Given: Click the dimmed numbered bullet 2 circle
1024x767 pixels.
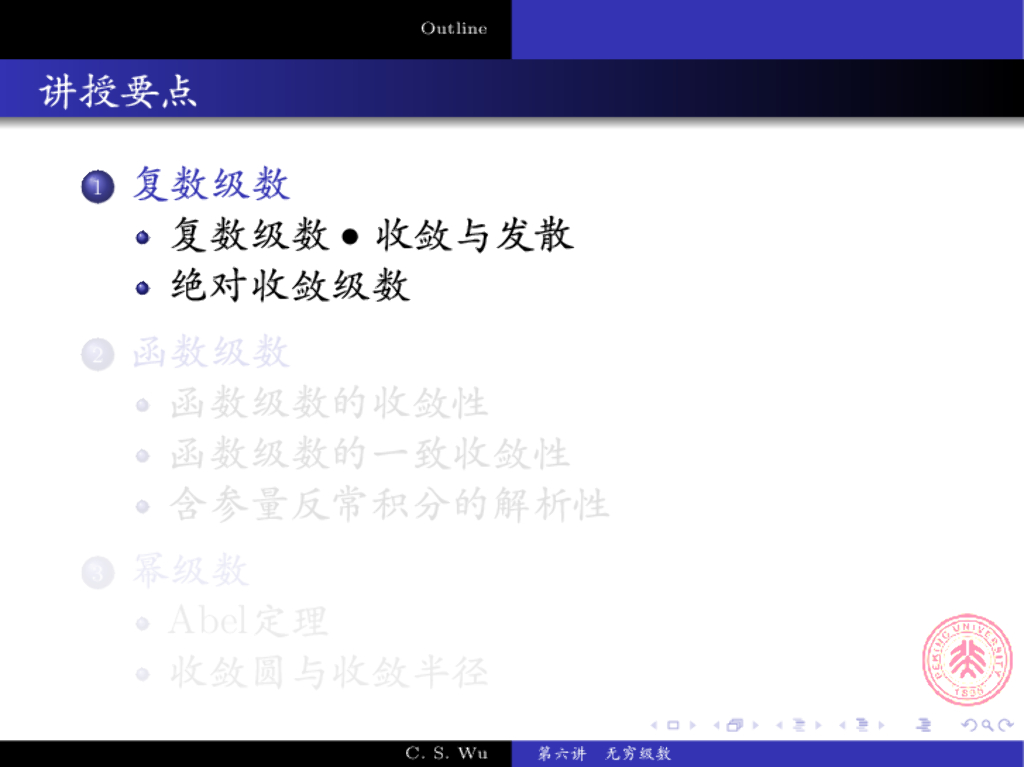Looking at the screenshot, I should [98, 355].
